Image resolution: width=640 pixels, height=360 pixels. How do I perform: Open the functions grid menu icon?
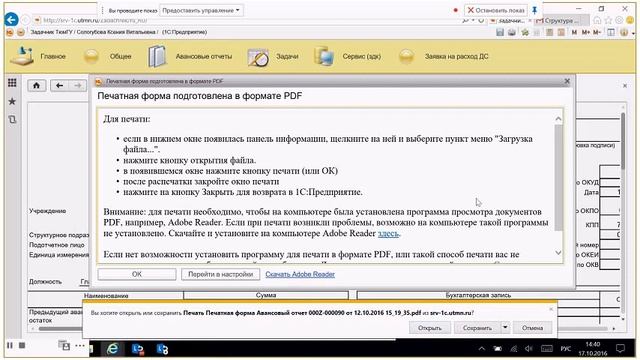(x=12, y=83)
